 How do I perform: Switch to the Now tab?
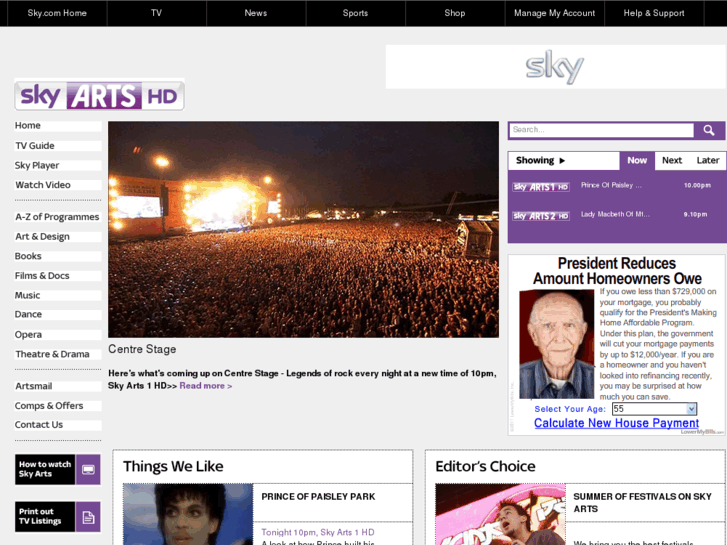coord(637,160)
